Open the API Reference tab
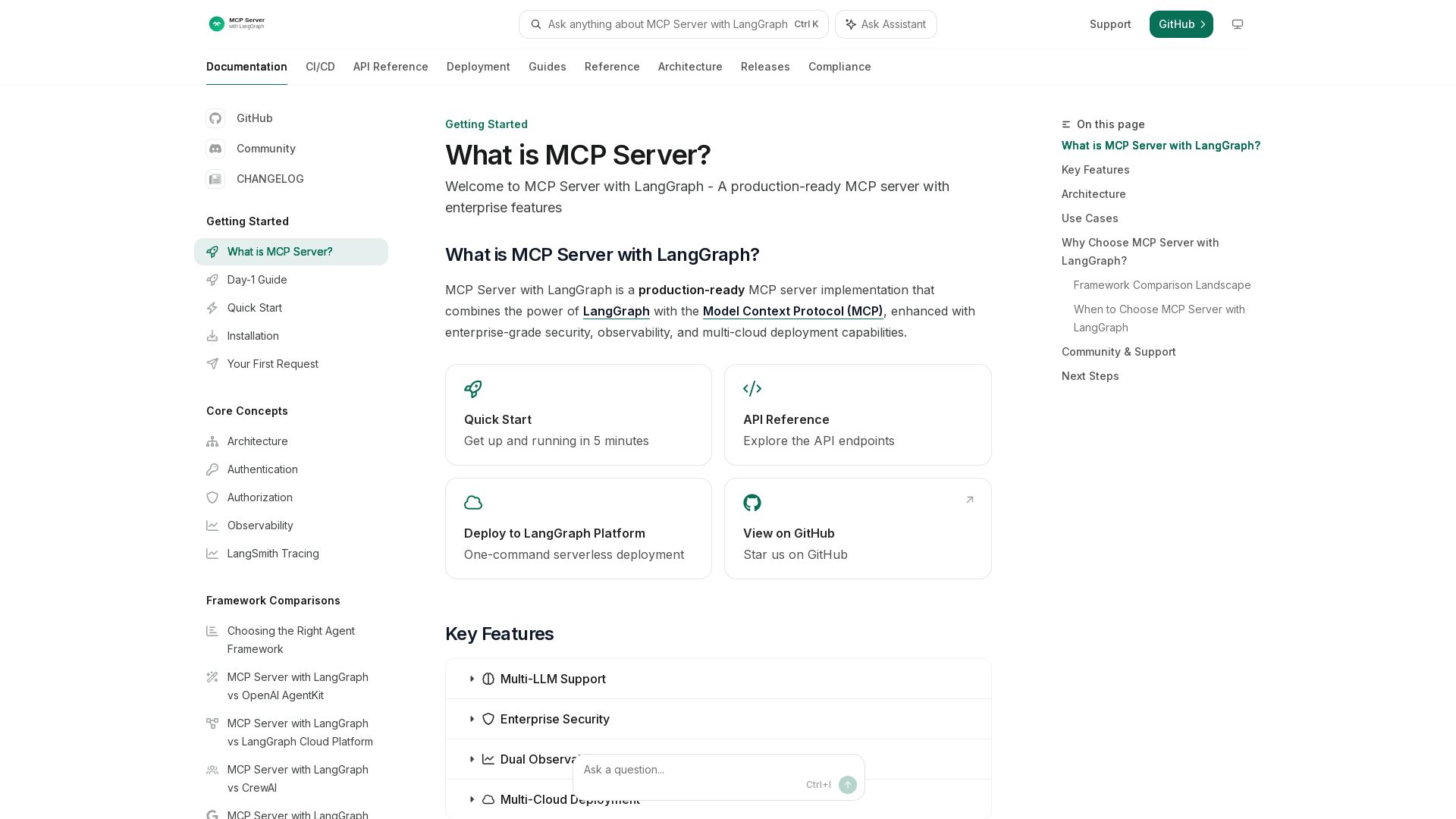This screenshot has width=1456, height=819. click(391, 67)
